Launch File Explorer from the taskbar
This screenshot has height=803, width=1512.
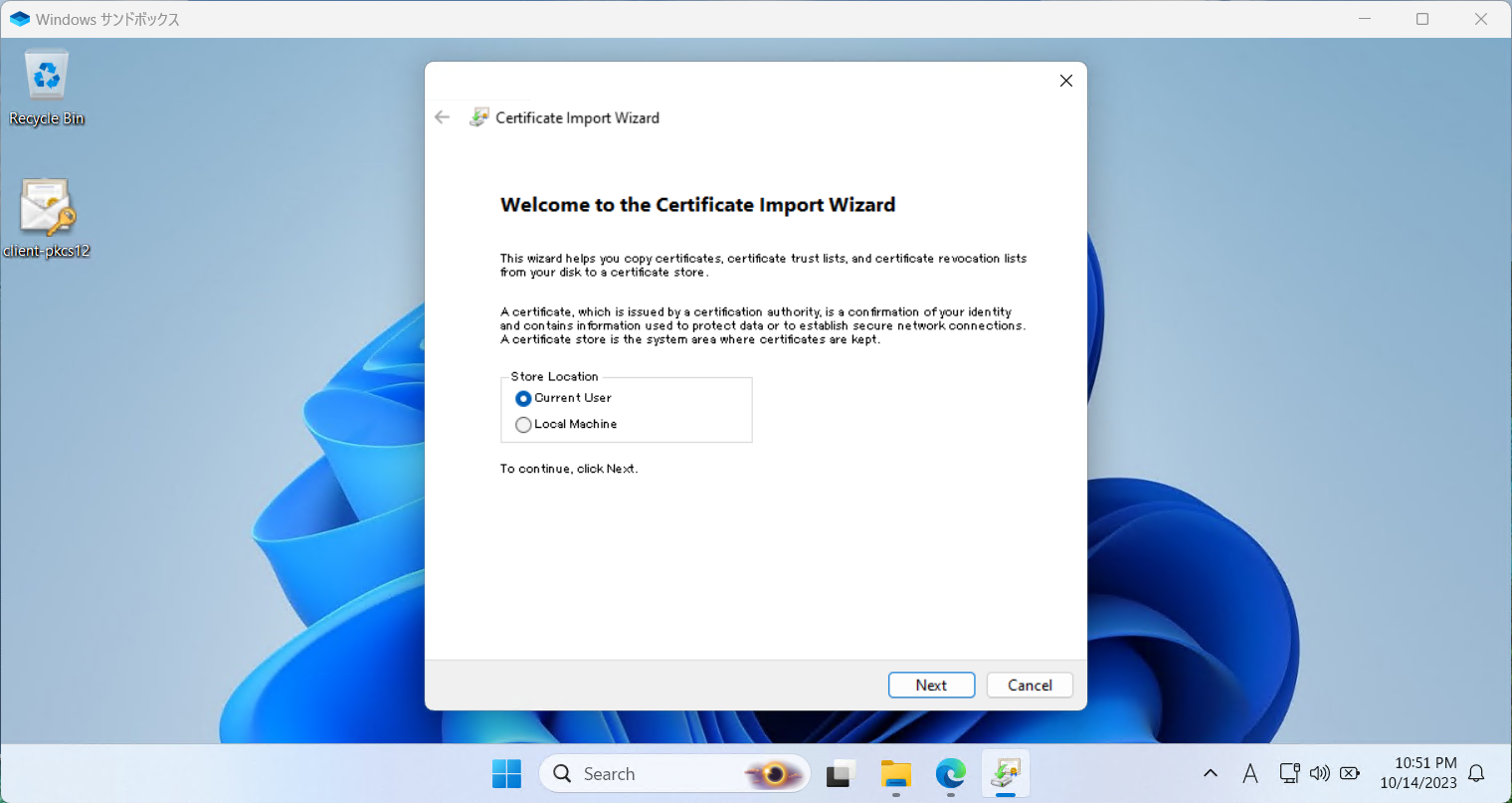tap(896, 774)
